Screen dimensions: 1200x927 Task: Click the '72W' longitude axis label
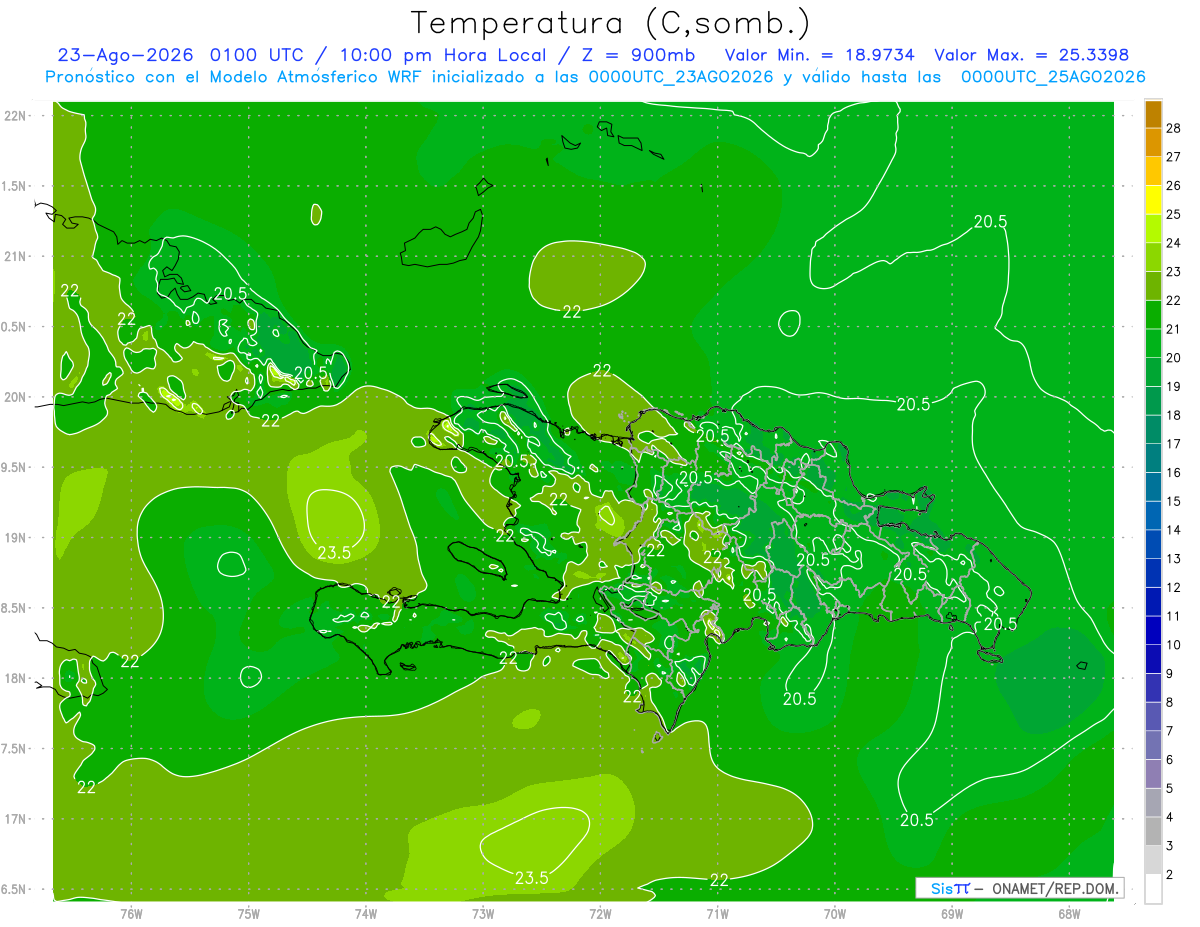pos(600,913)
